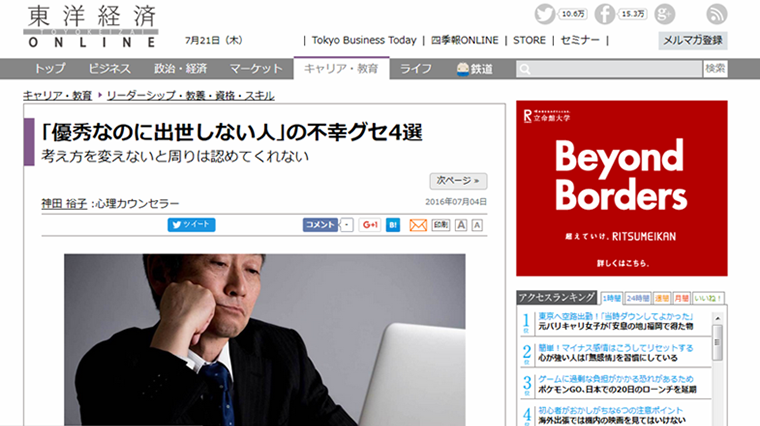Click the 印刷 print icon

441,225
